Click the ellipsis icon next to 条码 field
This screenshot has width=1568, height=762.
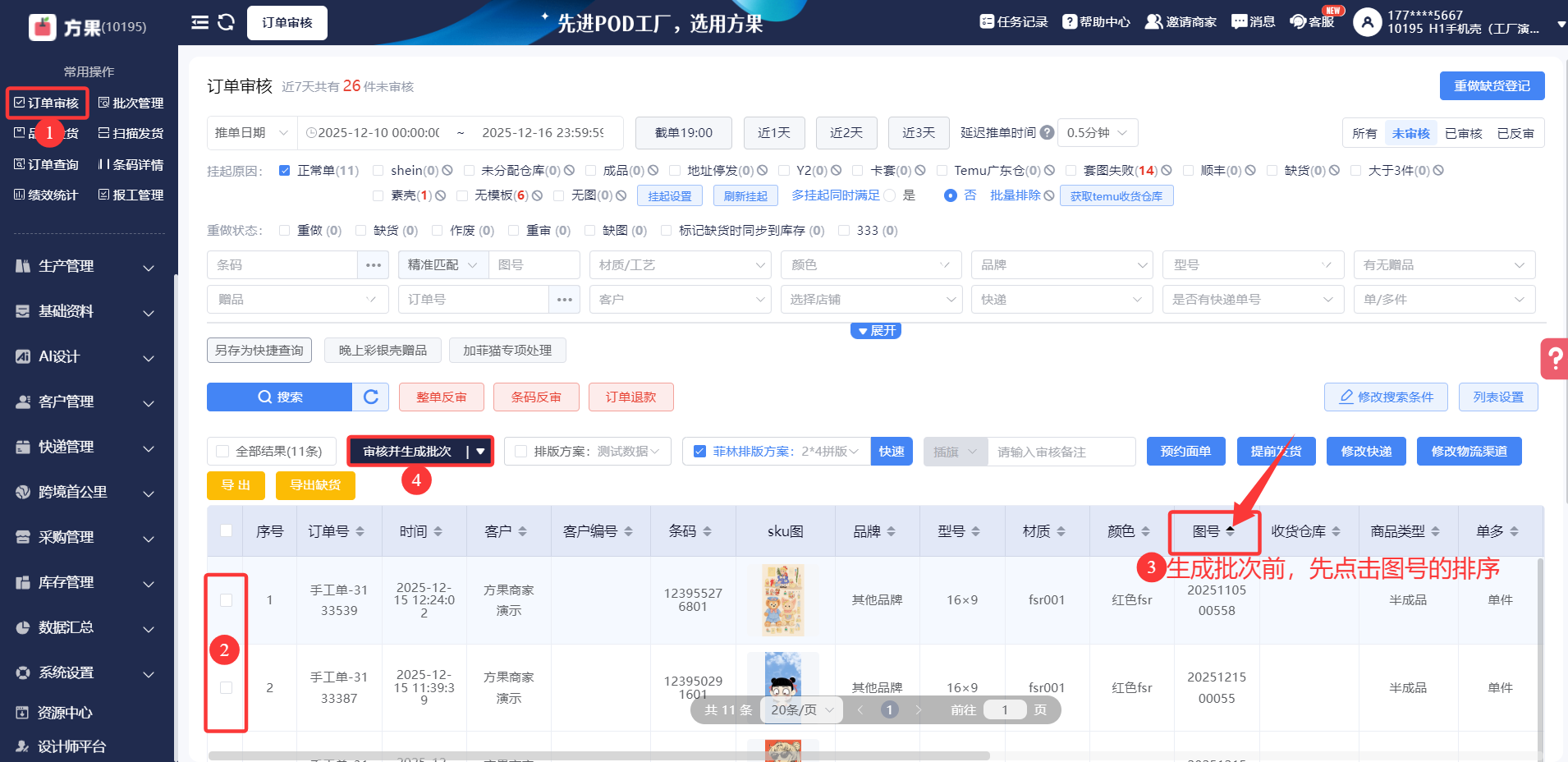point(373,265)
